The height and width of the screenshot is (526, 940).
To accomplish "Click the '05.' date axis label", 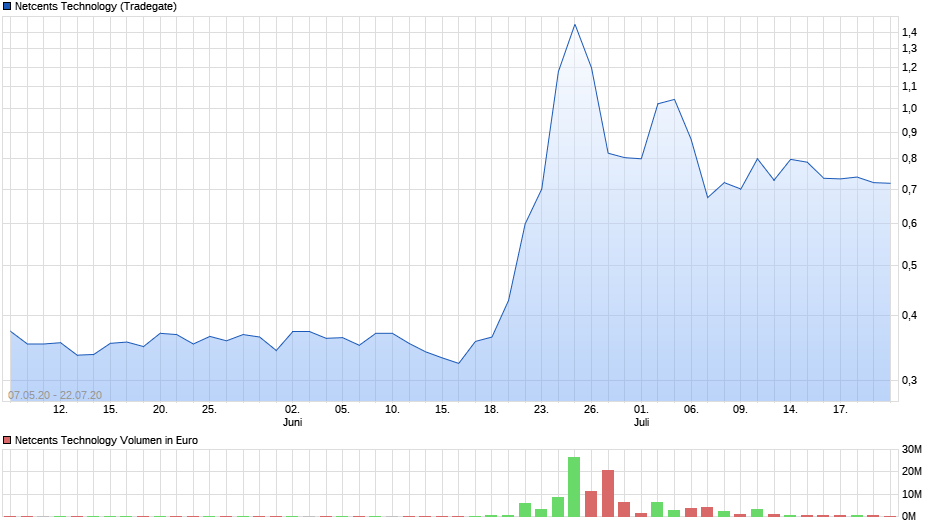I will [342, 410].
